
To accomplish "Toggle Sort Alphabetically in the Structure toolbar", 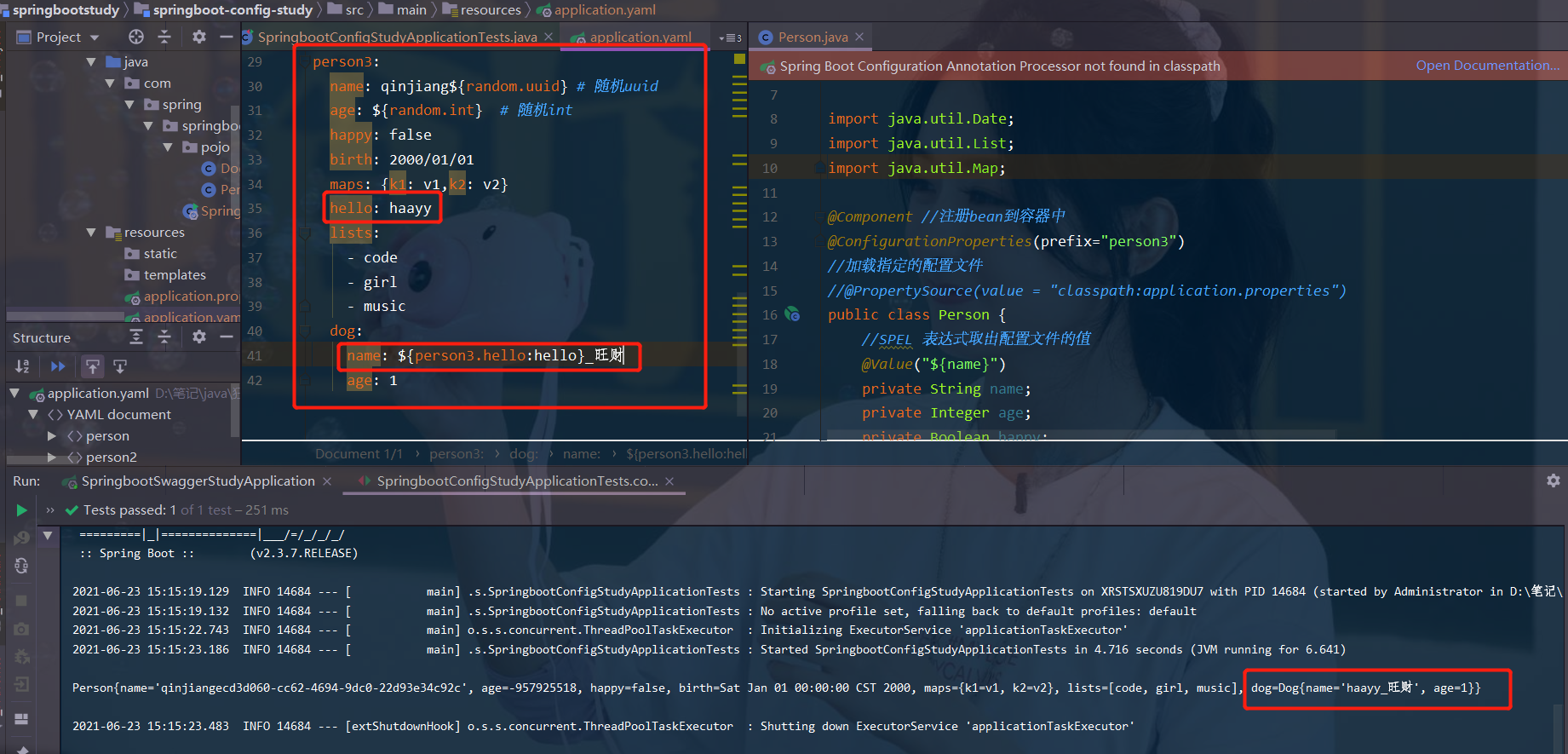I will pyautogui.click(x=23, y=366).
